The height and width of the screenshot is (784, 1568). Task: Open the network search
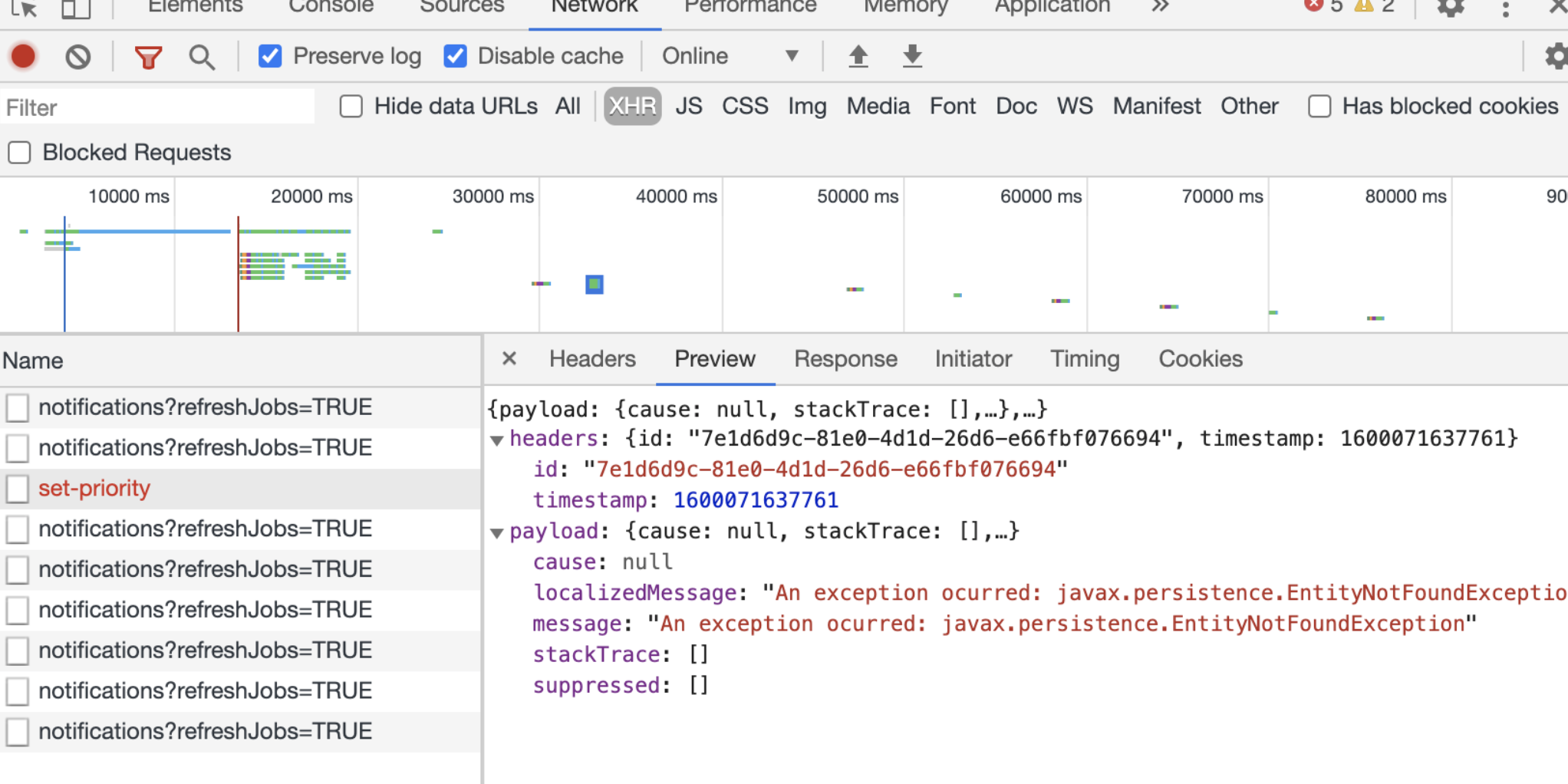coord(201,56)
